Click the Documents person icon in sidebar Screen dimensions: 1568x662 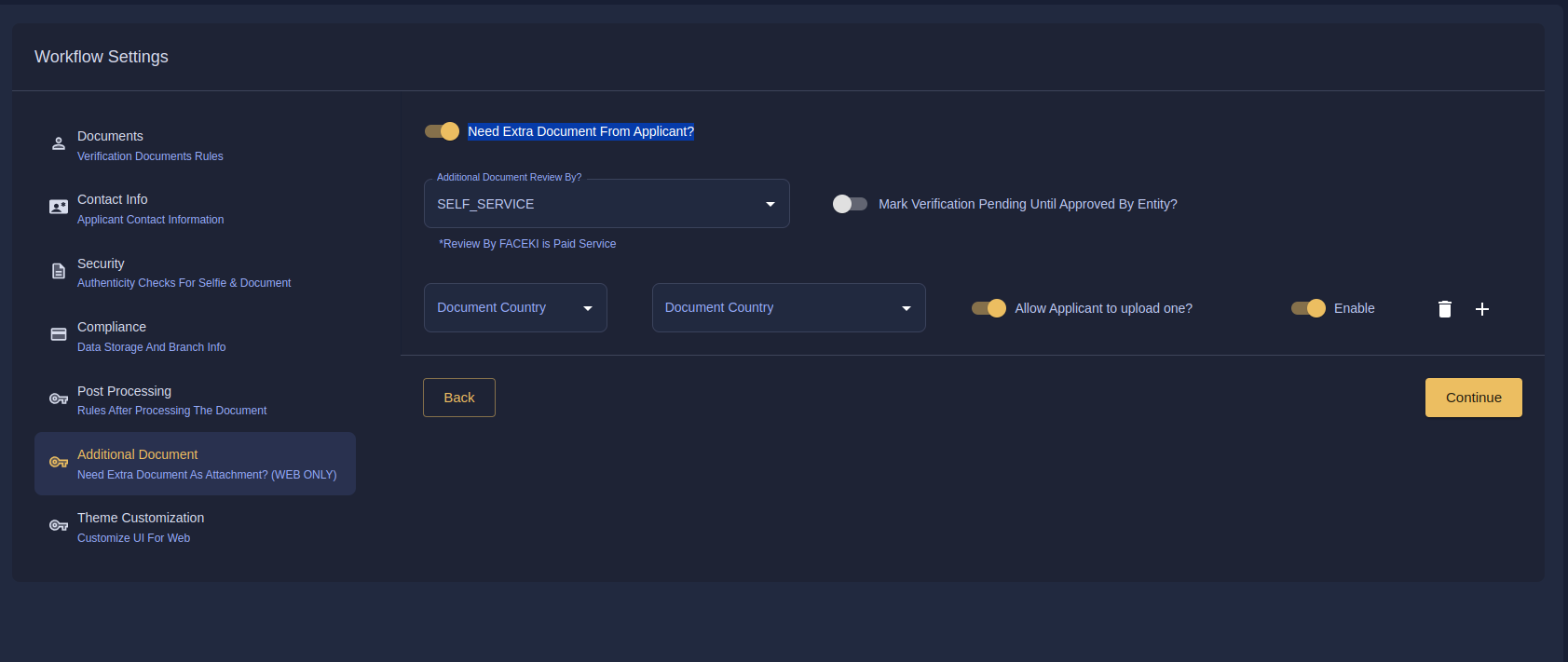[x=59, y=144]
